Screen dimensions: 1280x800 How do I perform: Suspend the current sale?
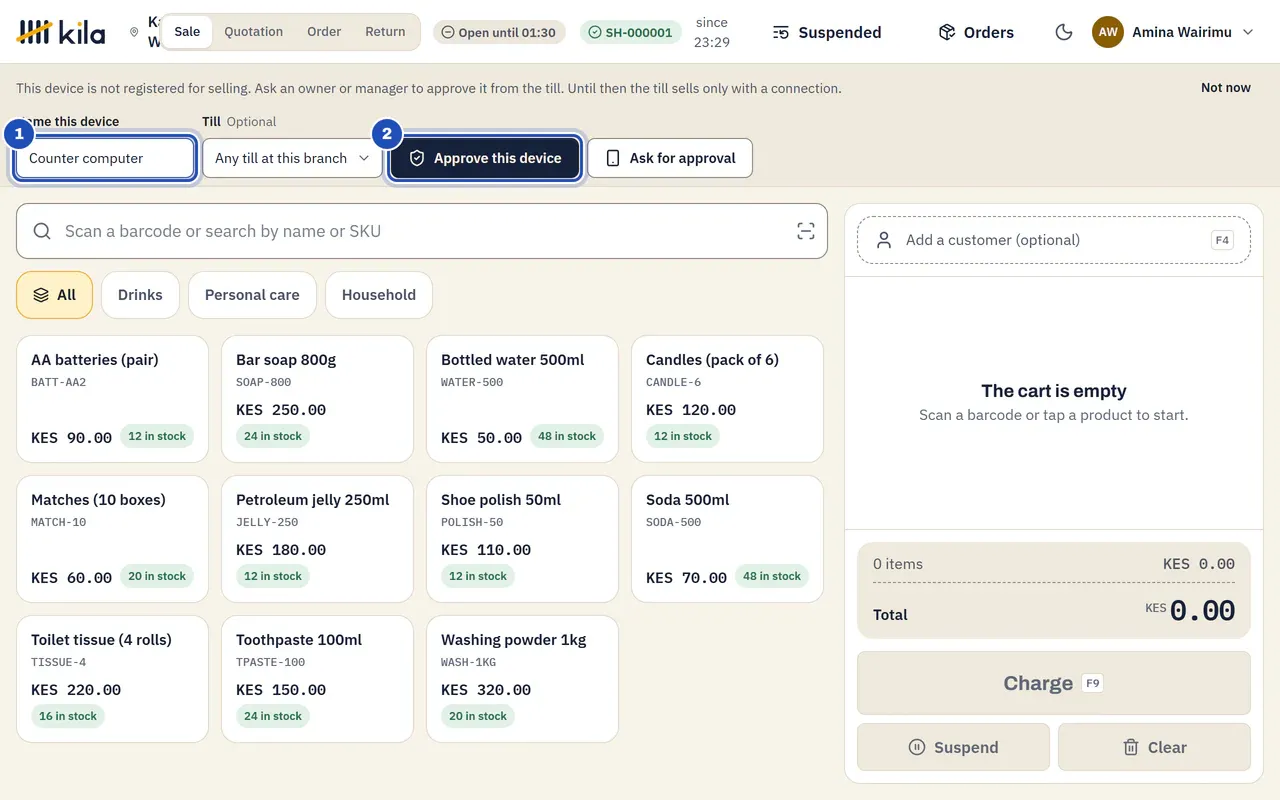(x=954, y=747)
